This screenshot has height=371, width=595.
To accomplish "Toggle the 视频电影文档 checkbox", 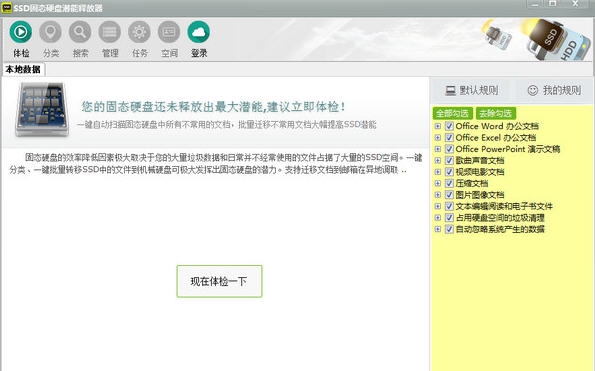I will coord(449,172).
